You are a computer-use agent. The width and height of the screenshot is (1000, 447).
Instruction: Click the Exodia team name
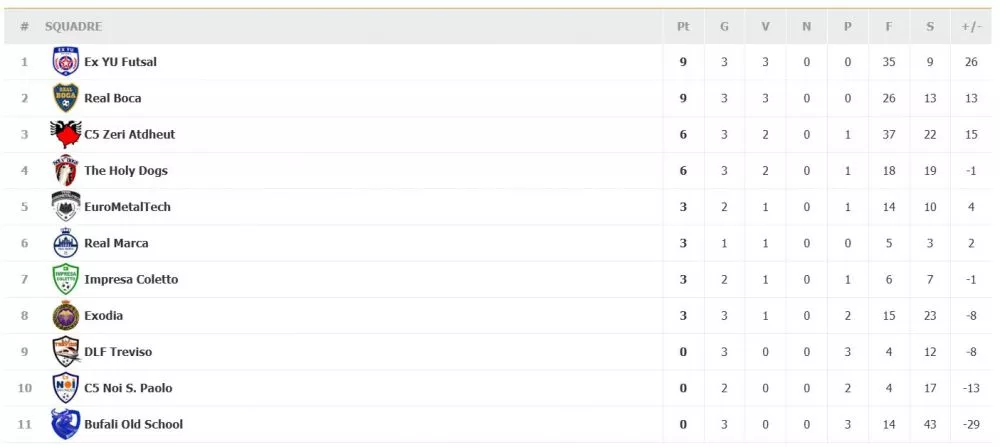click(x=104, y=316)
